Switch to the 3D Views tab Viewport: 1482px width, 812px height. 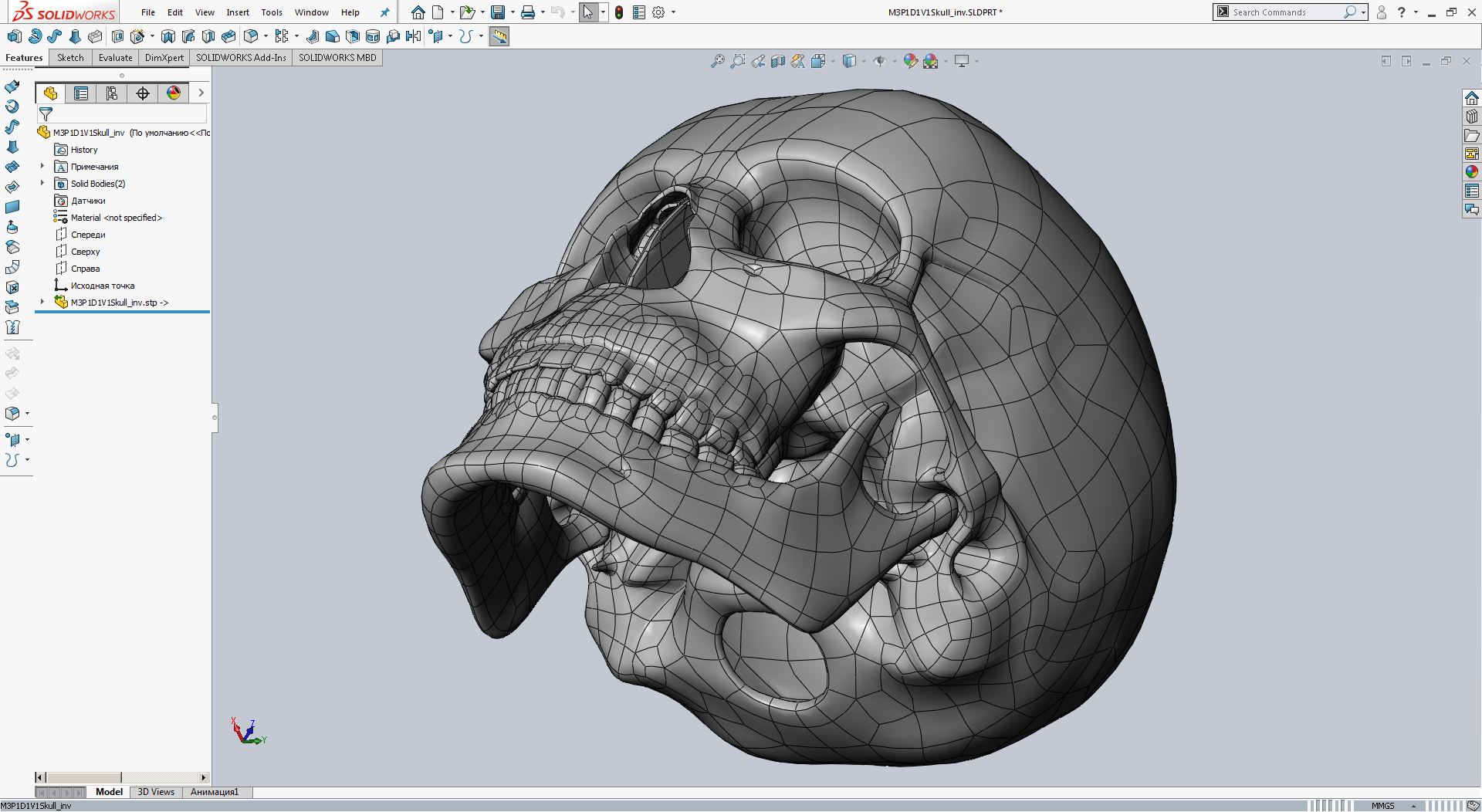pos(156,791)
